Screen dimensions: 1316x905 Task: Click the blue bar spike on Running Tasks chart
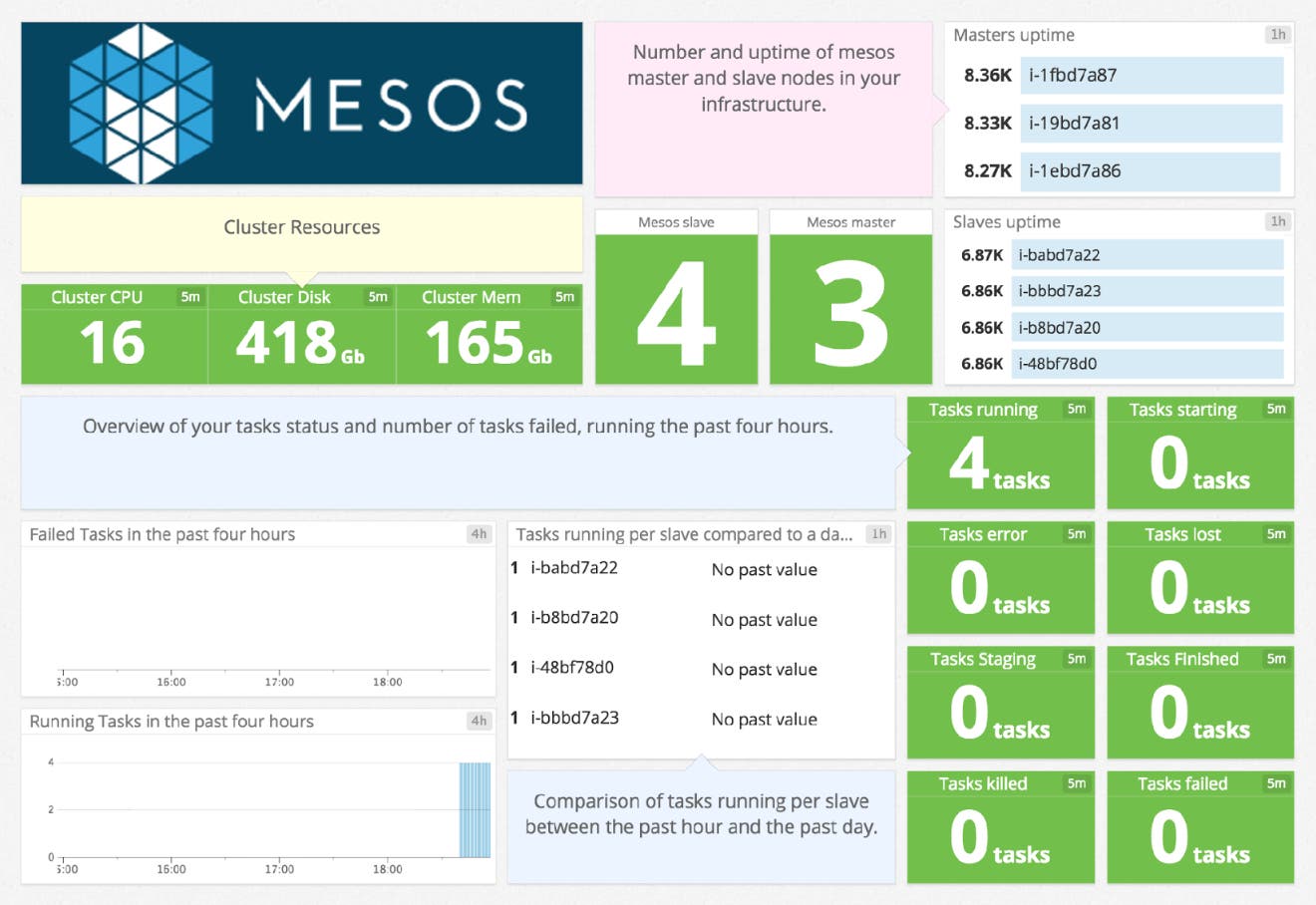(474, 807)
